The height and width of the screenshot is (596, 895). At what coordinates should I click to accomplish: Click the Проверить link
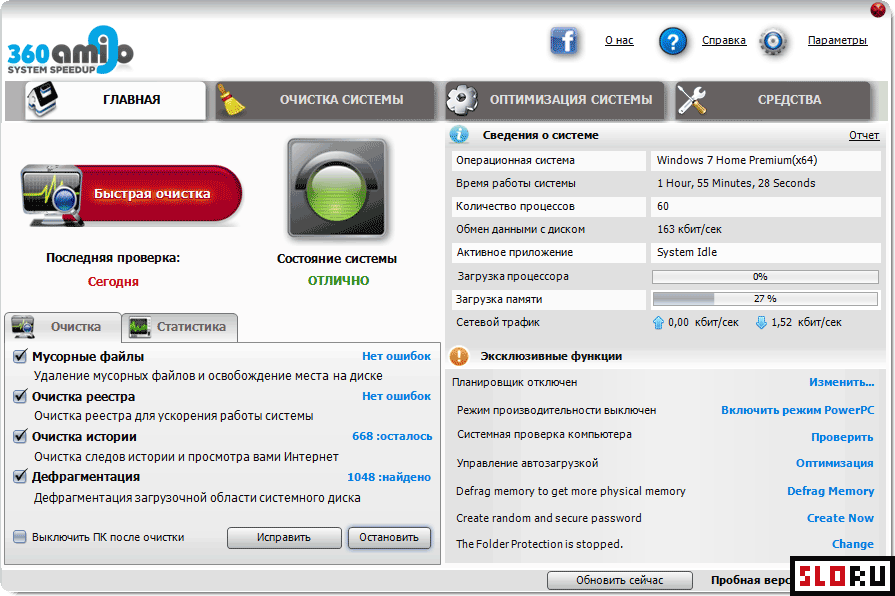842,437
